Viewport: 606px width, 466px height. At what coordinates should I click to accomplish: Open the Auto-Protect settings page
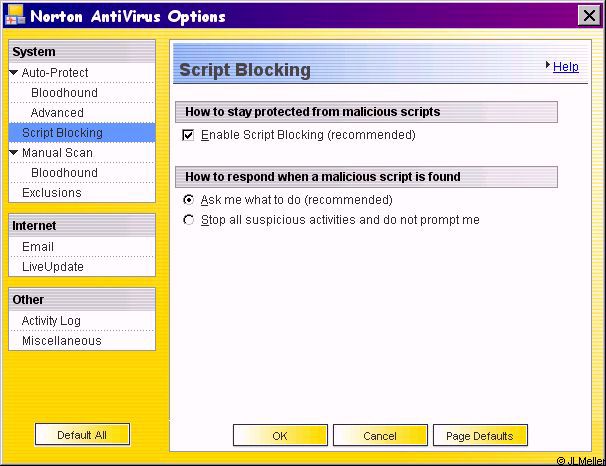tap(55, 73)
